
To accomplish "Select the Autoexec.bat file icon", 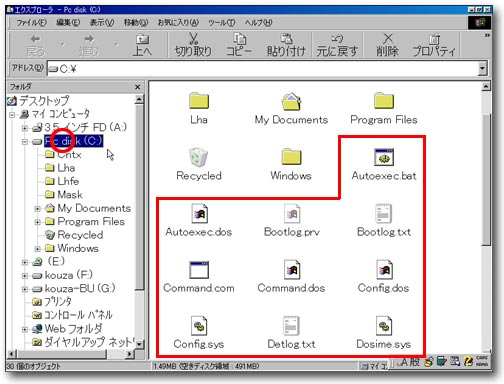I will [x=384, y=157].
